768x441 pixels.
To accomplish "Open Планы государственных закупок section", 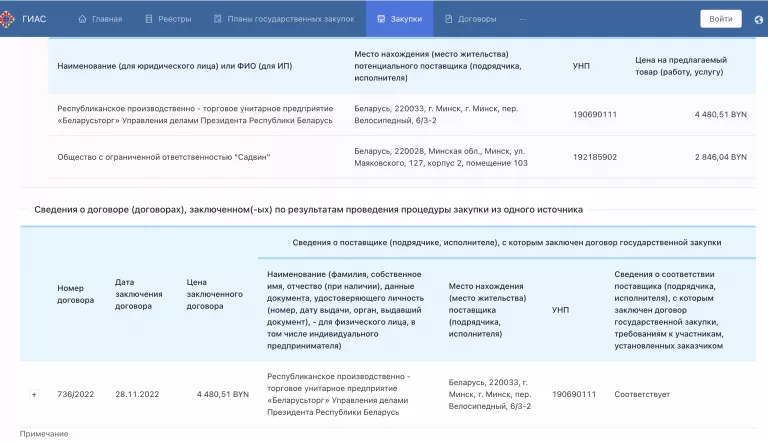I will [x=288, y=19].
